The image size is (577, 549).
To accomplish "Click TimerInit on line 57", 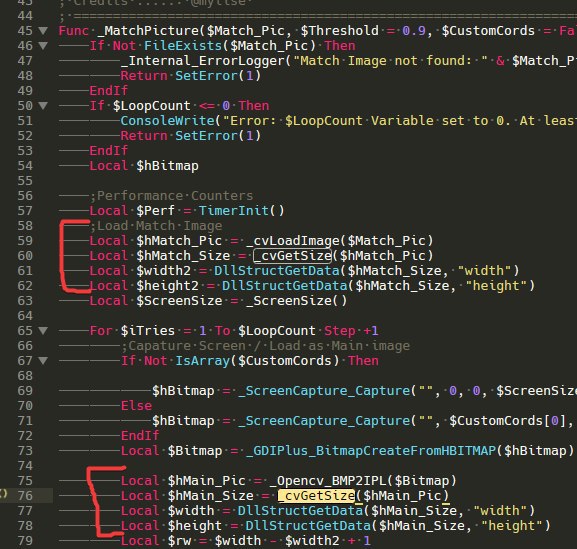I will point(234,211).
